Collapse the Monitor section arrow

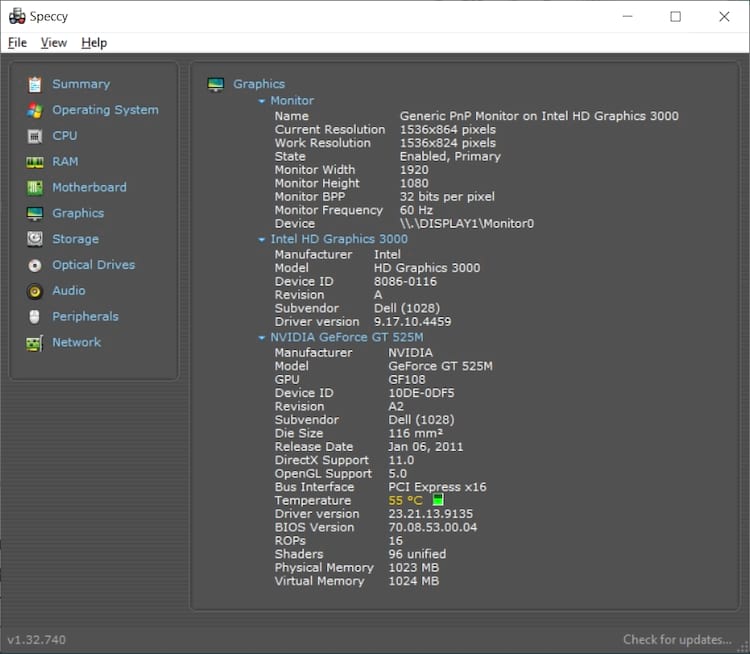[262, 101]
